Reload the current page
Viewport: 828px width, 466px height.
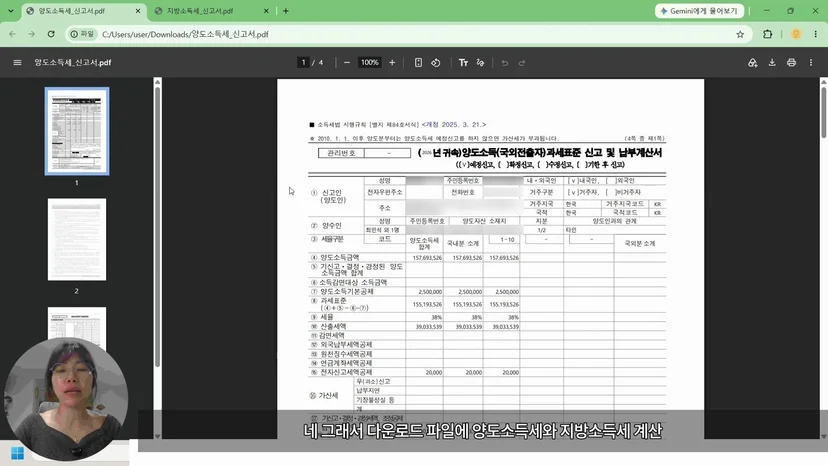[51, 34]
